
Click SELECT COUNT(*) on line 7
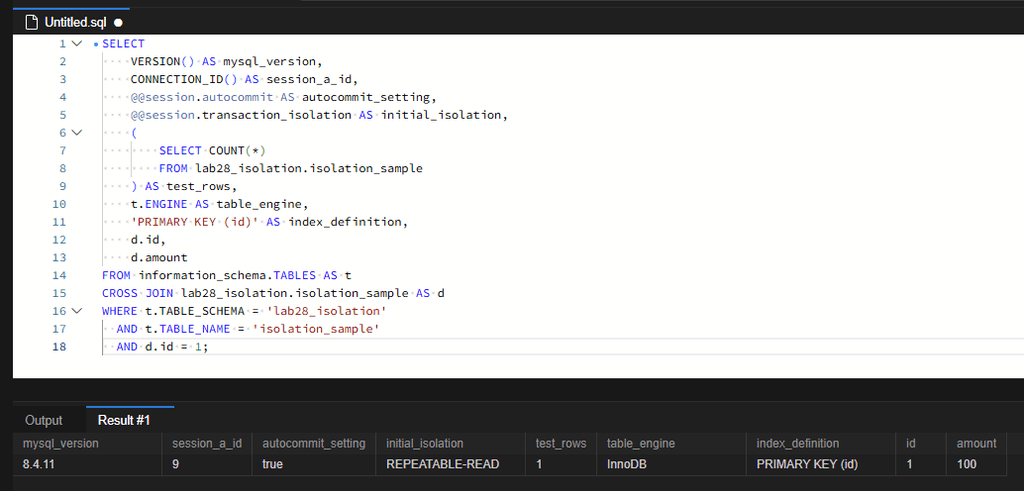[212, 150]
